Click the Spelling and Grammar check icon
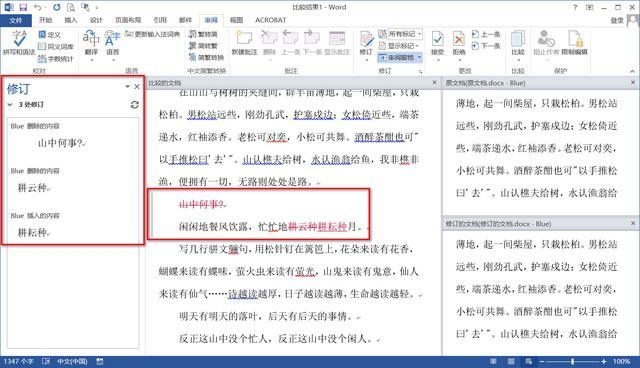This screenshot has height=368, width=640. pyautogui.click(x=19, y=42)
